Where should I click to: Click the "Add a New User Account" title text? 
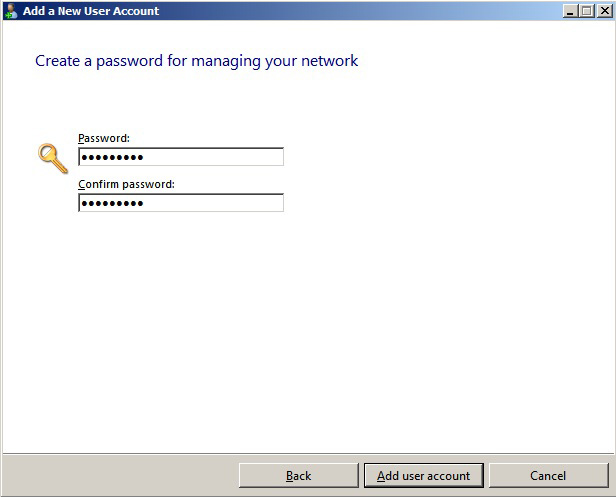click(x=91, y=11)
